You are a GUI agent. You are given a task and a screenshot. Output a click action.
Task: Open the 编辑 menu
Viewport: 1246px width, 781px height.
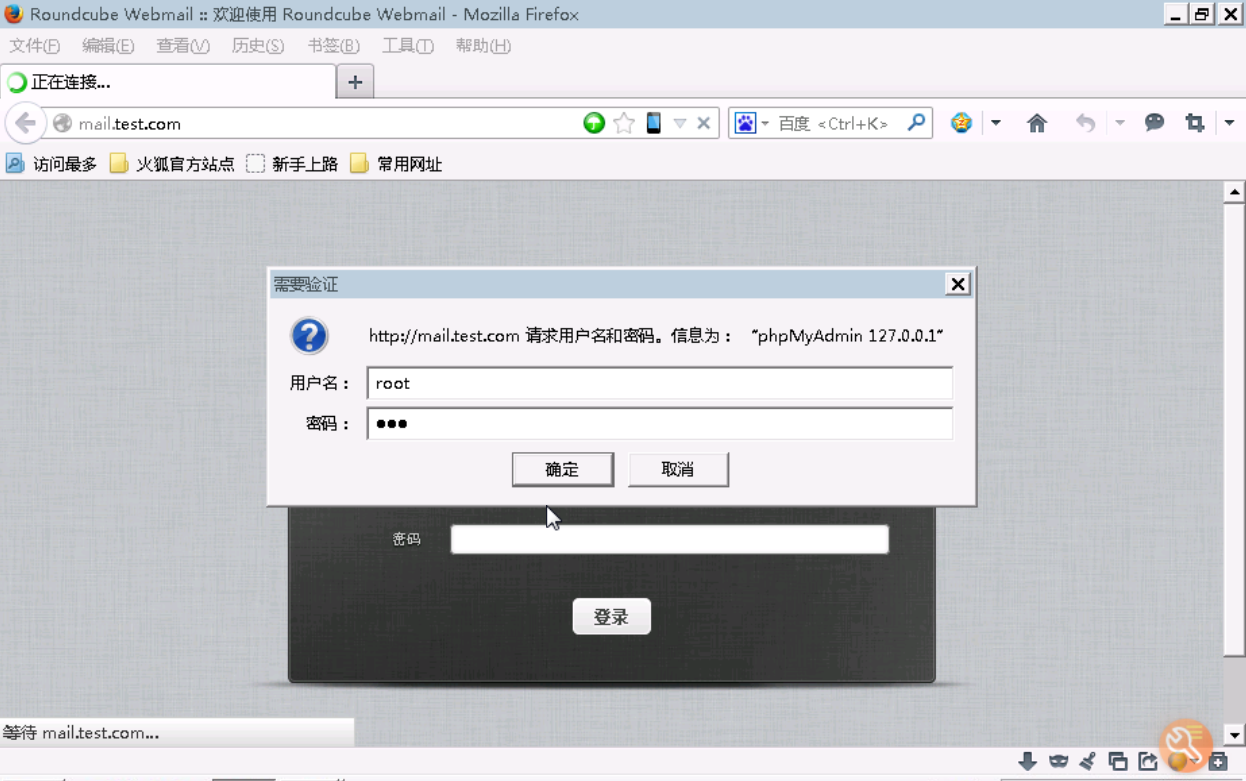(108, 46)
